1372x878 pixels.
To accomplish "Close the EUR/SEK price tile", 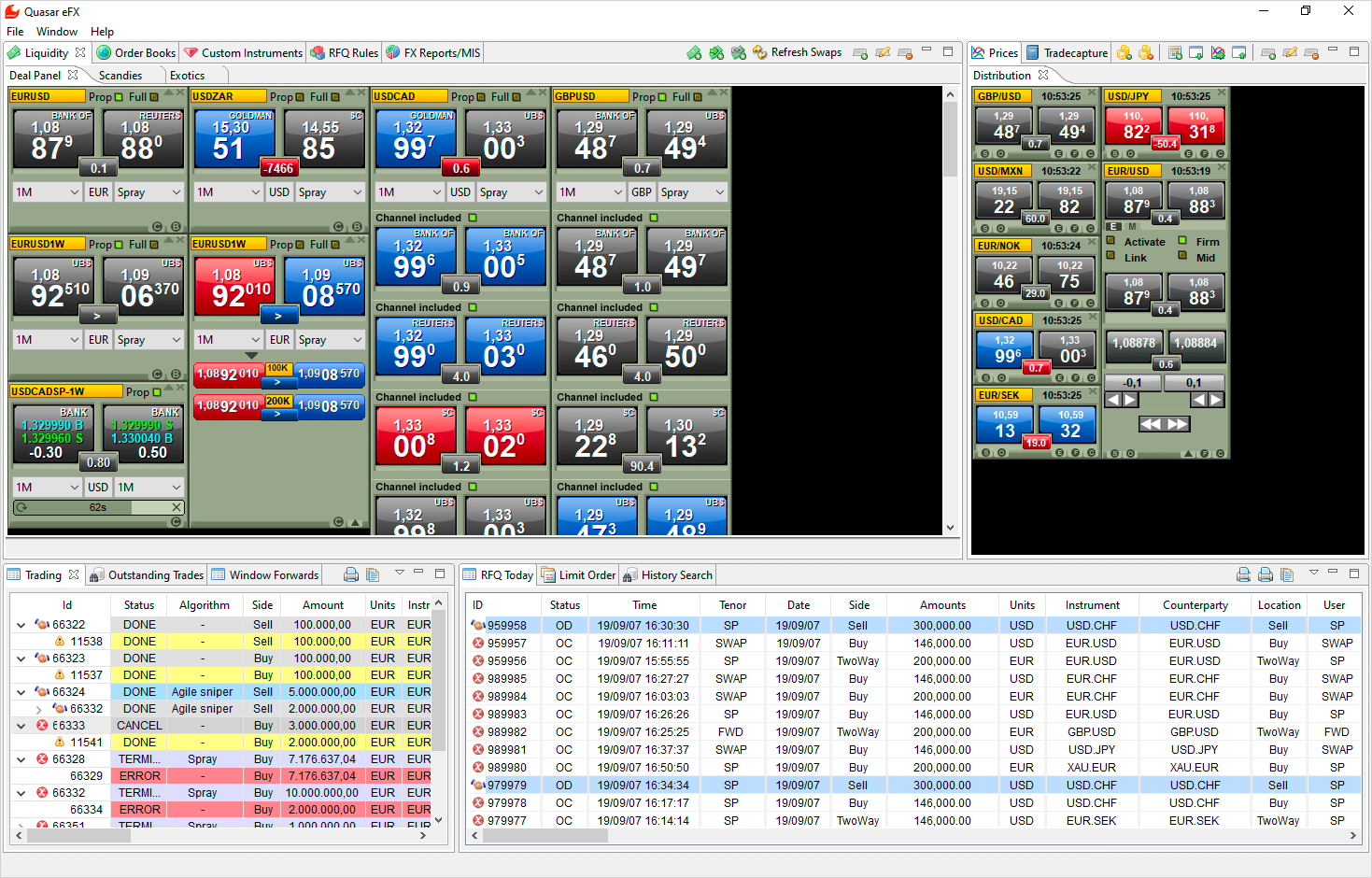I will point(1094,393).
